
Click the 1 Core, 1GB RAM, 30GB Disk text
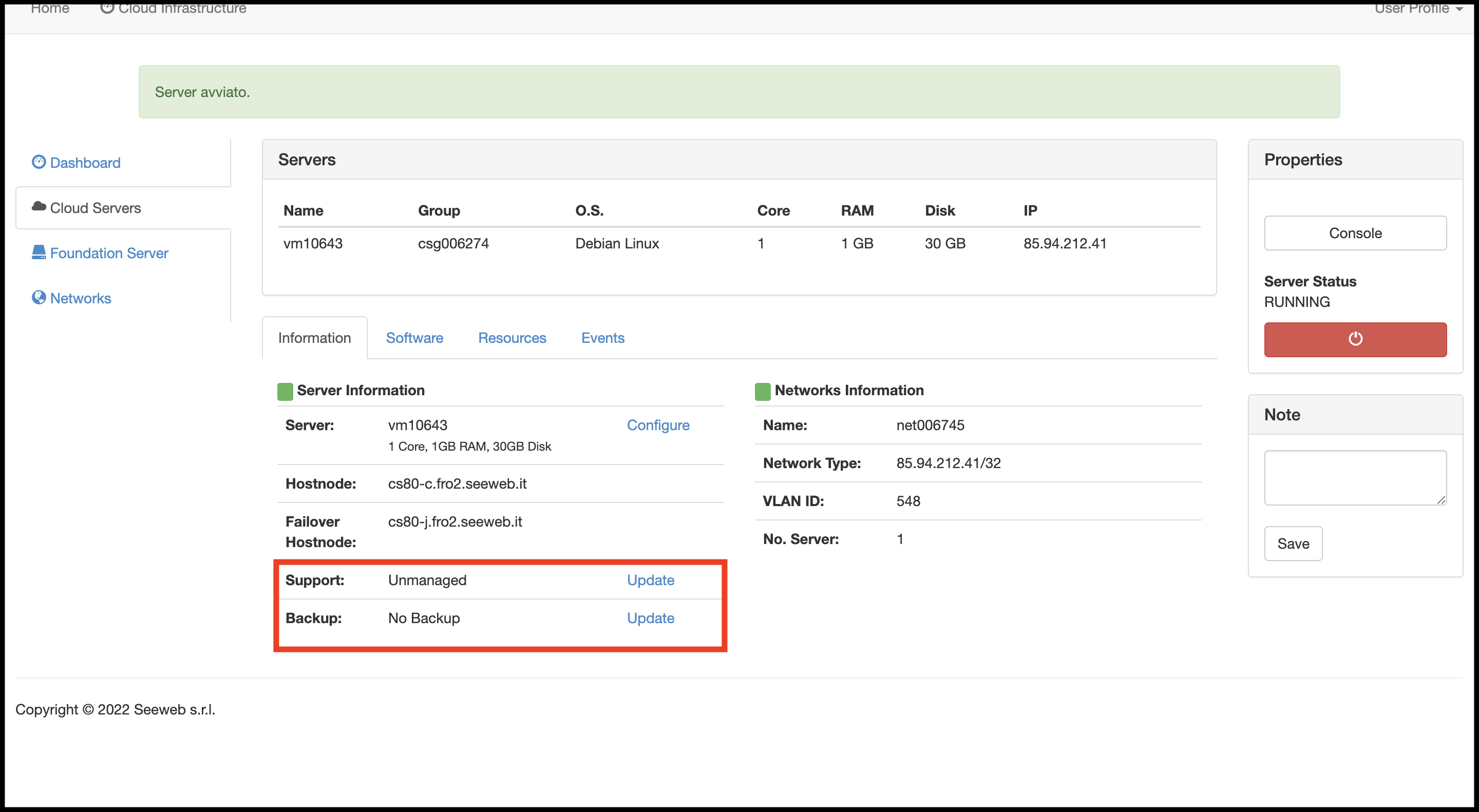click(x=470, y=447)
